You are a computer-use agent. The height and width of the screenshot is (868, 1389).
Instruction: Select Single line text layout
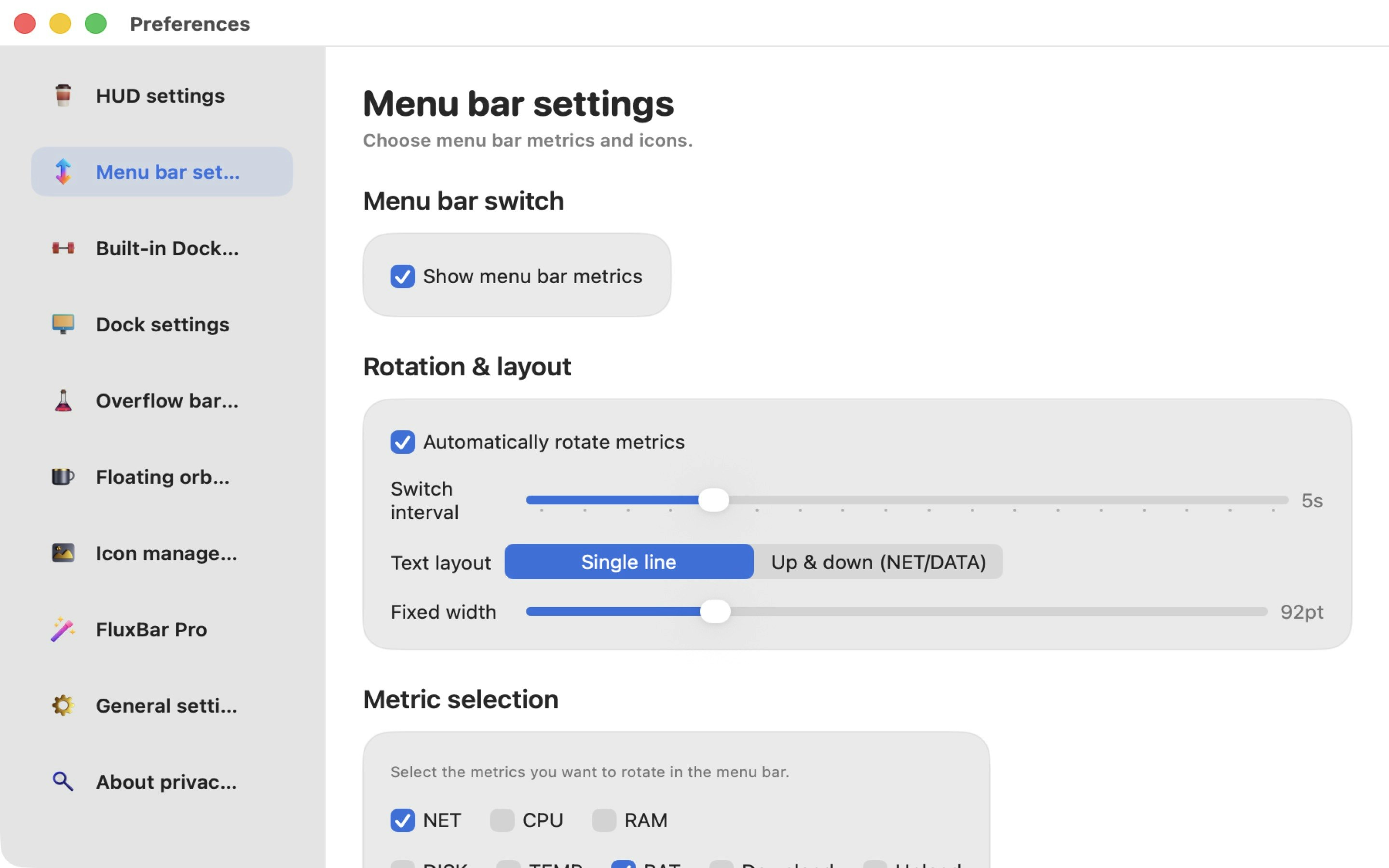click(628, 562)
